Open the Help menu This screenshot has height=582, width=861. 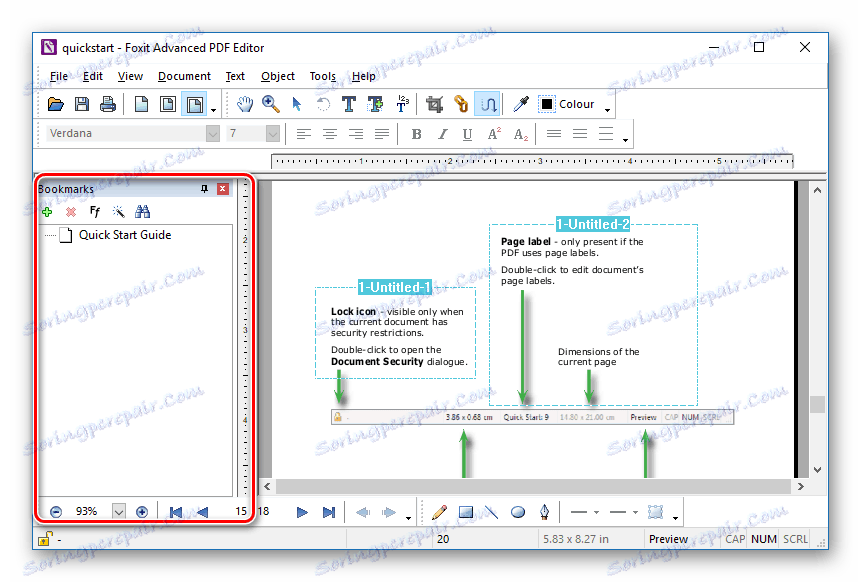click(x=364, y=76)
